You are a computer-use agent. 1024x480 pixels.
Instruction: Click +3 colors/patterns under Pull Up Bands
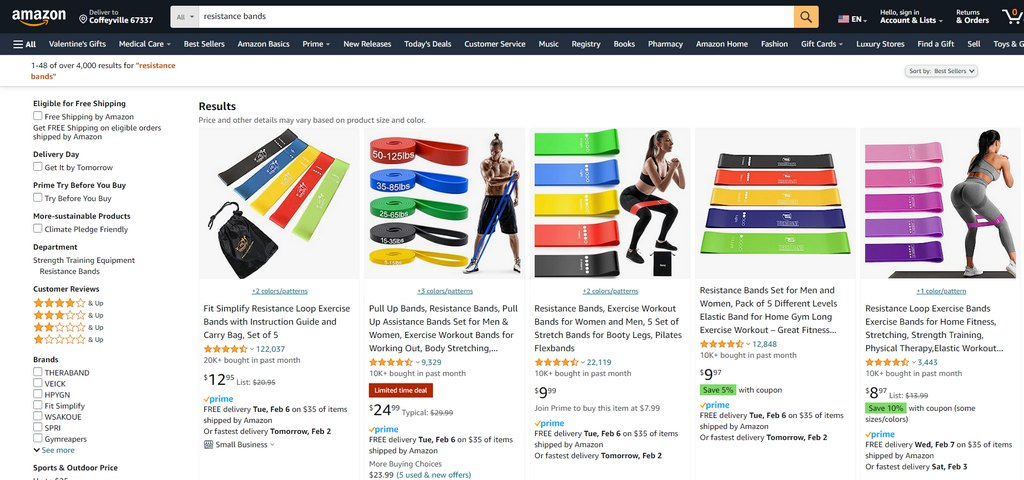click(445, 291)
